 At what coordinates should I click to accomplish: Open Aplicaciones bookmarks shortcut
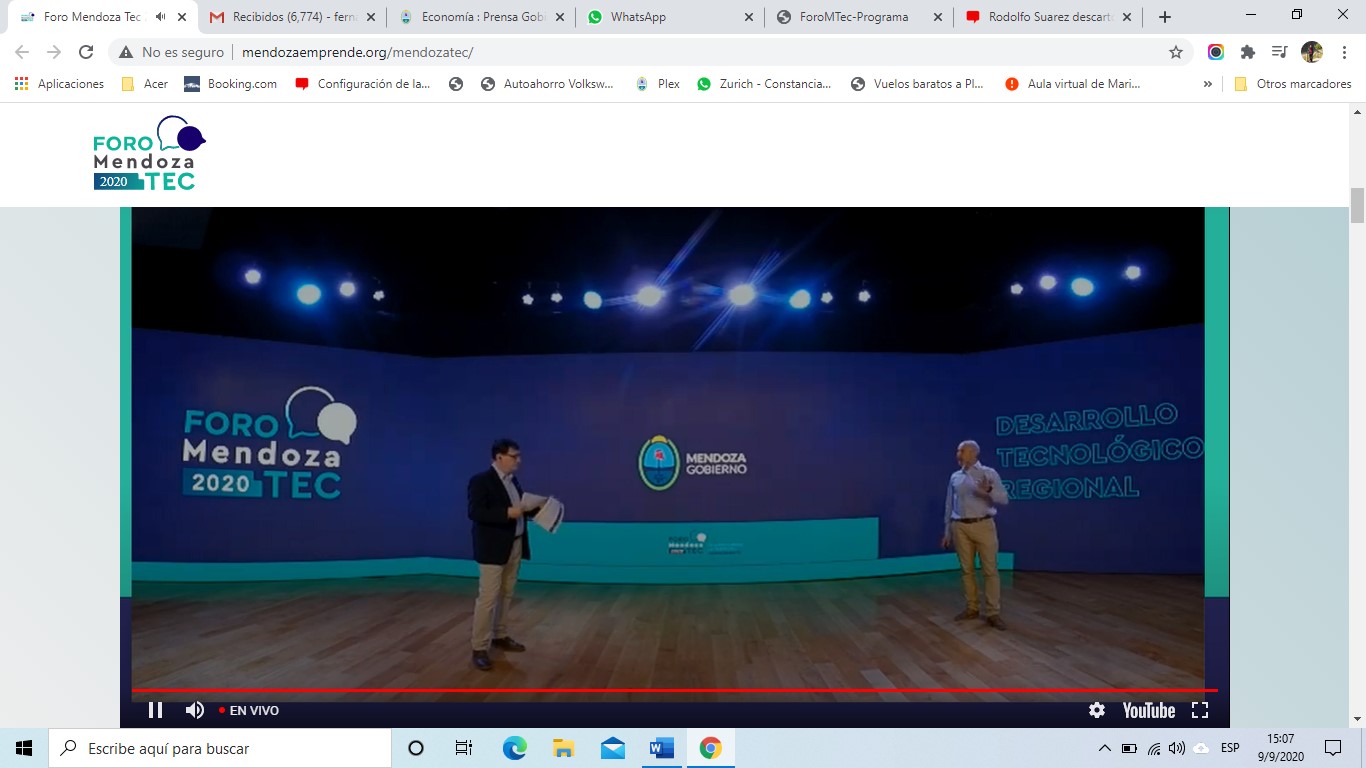59,84
